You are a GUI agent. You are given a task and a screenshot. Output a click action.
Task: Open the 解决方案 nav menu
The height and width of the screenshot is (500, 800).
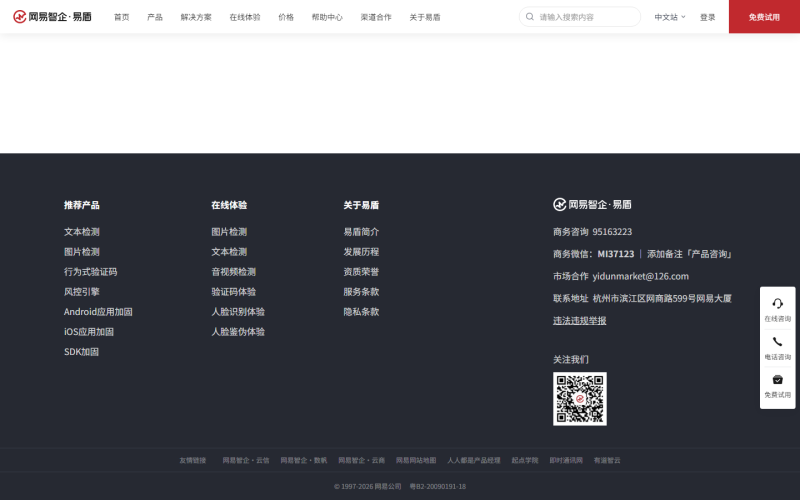[x=196, y=17]
